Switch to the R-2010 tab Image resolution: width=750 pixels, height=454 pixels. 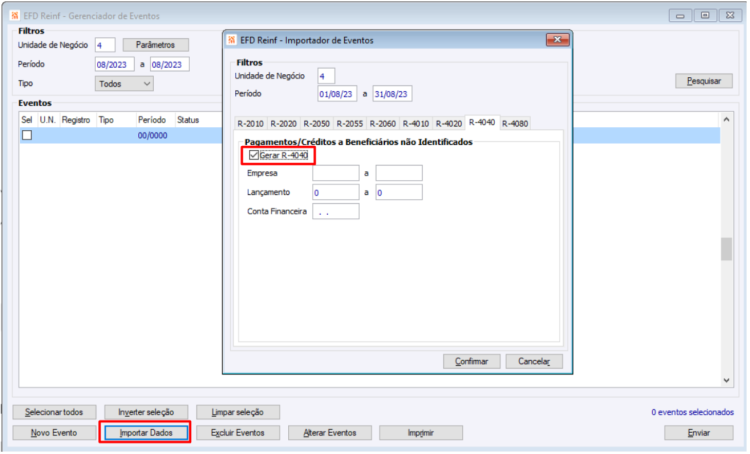(x=250, y=123)
